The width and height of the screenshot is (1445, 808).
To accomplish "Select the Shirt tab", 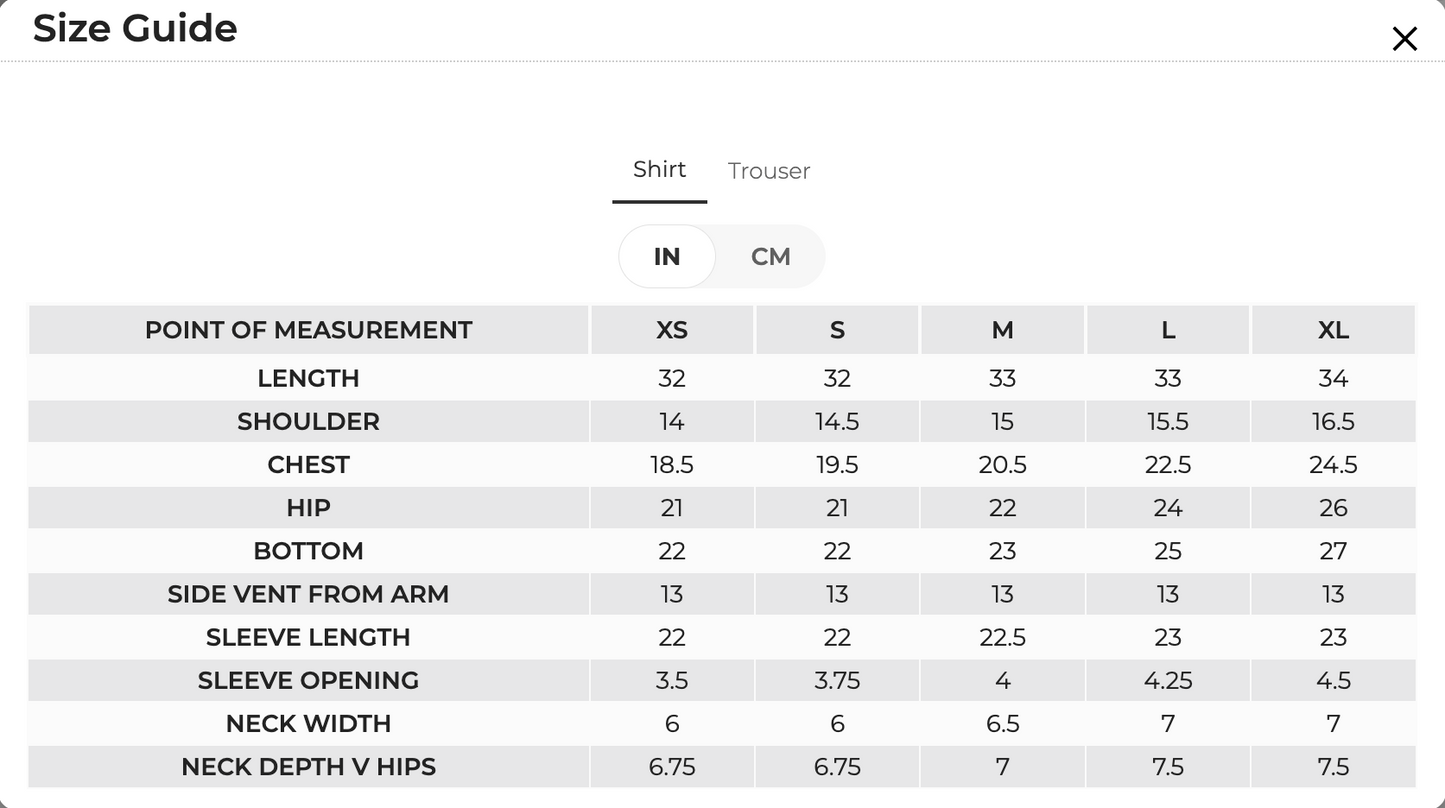I will [660, 170].
